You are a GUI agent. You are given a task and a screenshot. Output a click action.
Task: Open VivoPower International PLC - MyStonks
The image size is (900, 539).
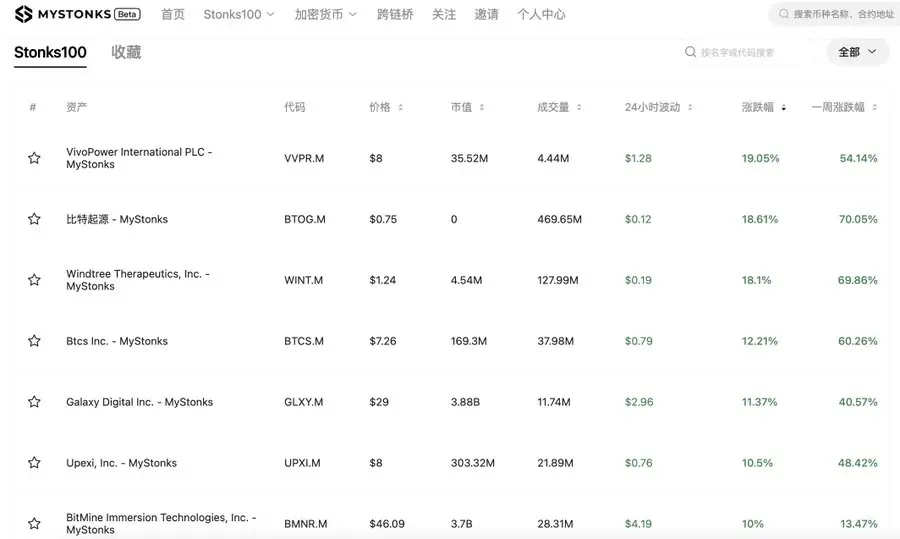pyautogui.click(x=139, y=158)
